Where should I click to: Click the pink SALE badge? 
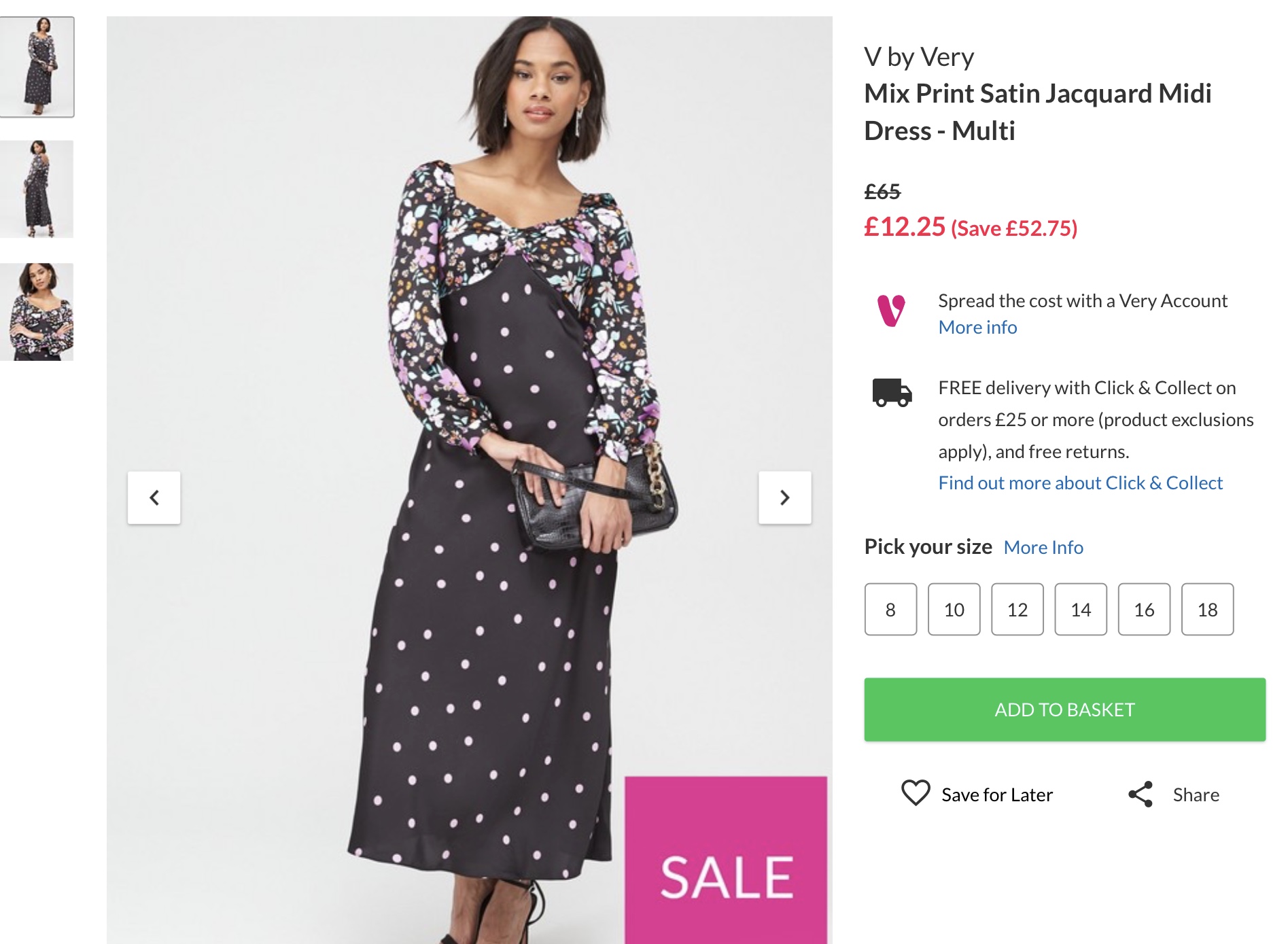pyautogui.click(x=726, y=860)
